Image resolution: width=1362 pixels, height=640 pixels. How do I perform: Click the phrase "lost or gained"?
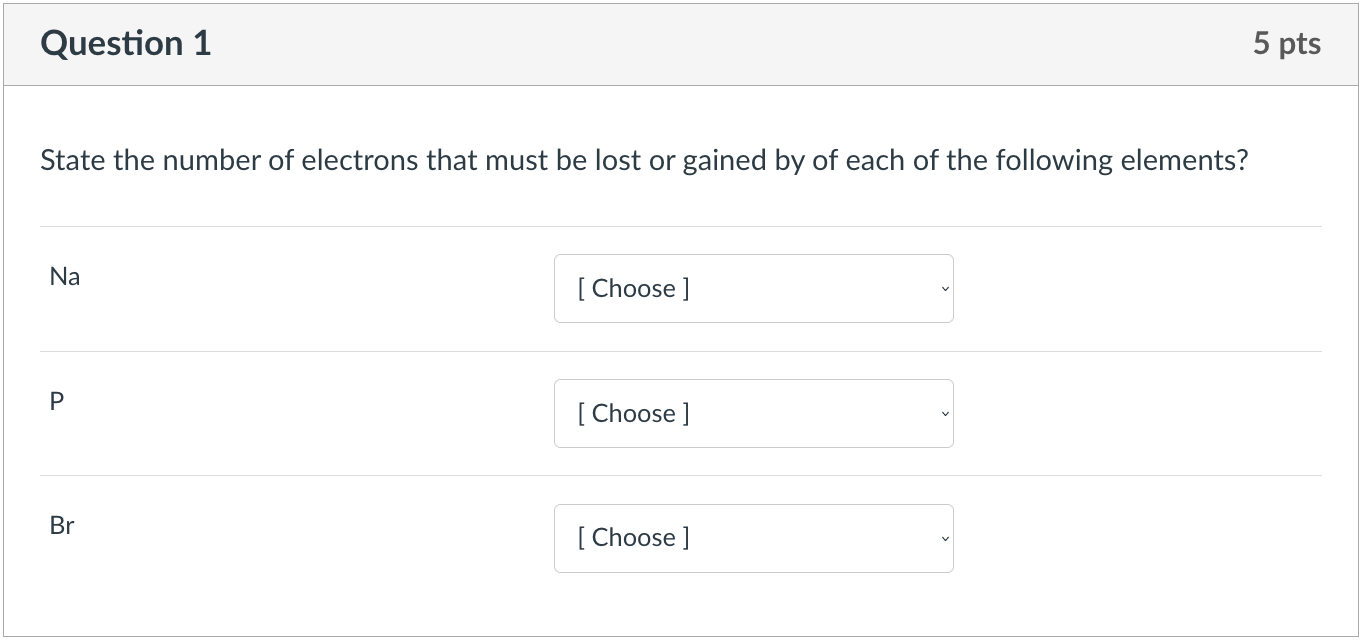click(678, 161)
